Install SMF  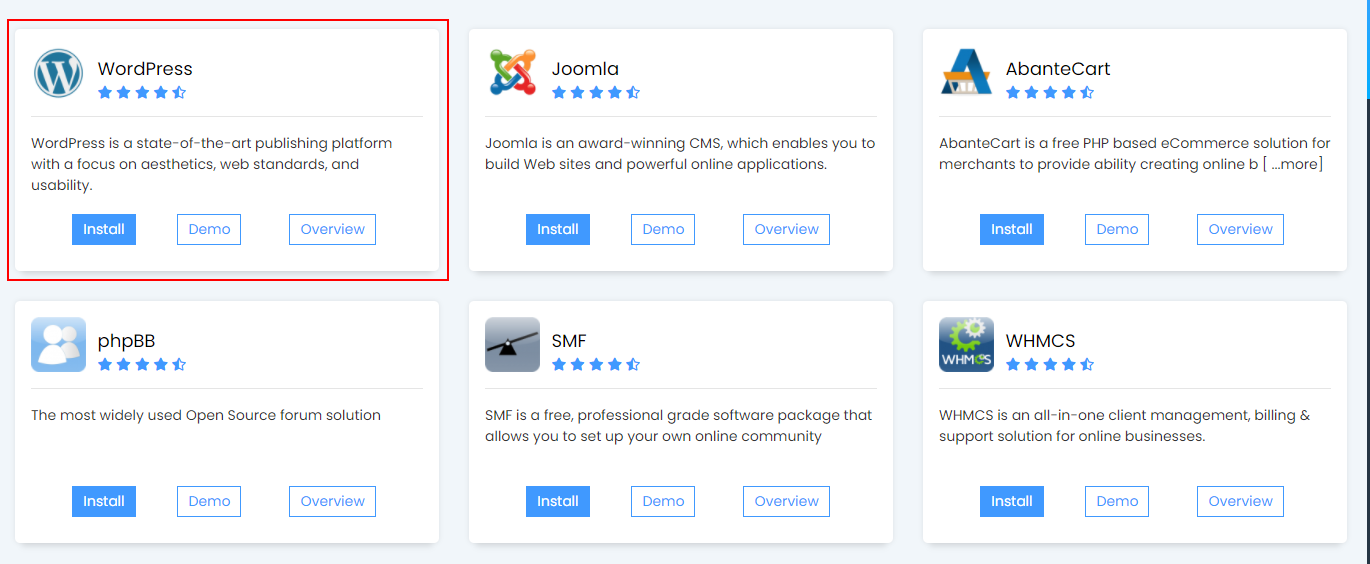pos(558,501)
